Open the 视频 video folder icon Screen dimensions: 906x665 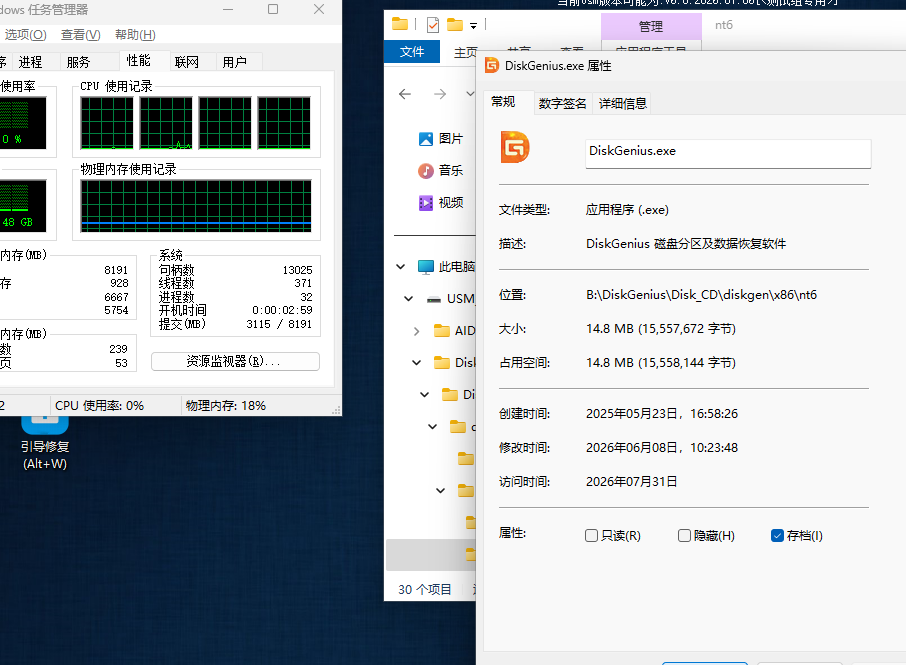426,203
